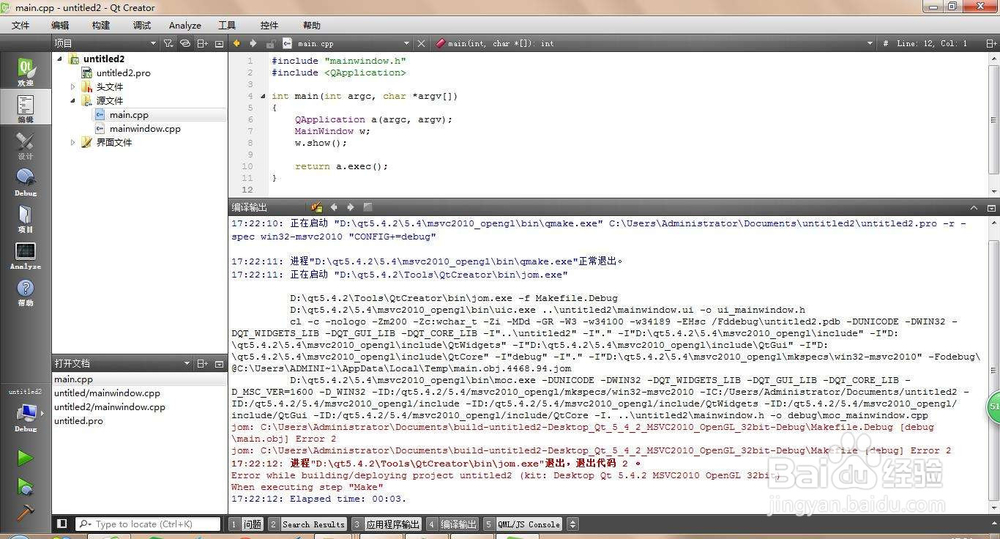Split the Projects side panel

pos(202,43)
